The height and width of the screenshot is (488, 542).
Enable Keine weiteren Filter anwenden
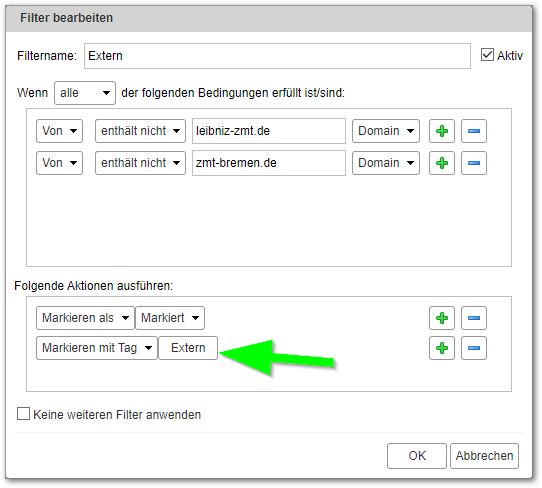pyautogui.click(x=24, y=414)
